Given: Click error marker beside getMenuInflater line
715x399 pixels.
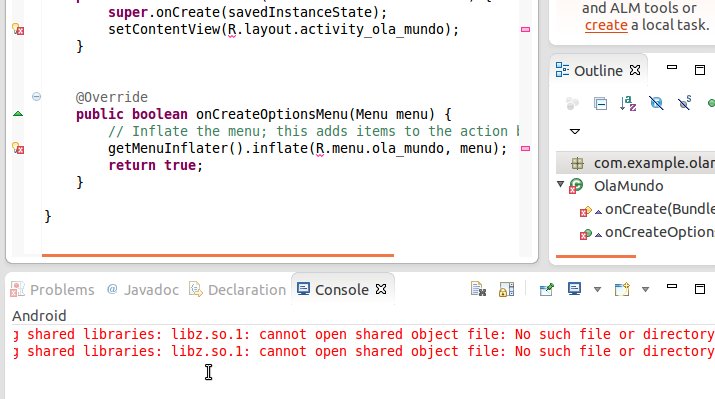Looking at the screenshot, I should click(x=18, y=149).
